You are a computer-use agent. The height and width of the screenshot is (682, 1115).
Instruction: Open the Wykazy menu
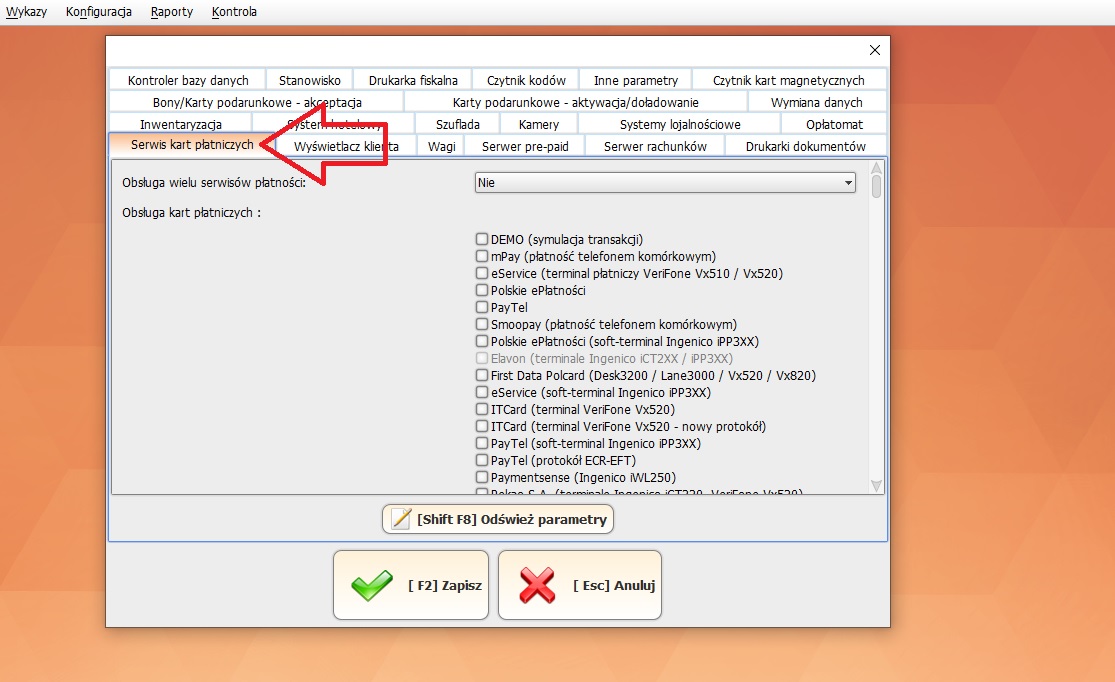(26, 11)
